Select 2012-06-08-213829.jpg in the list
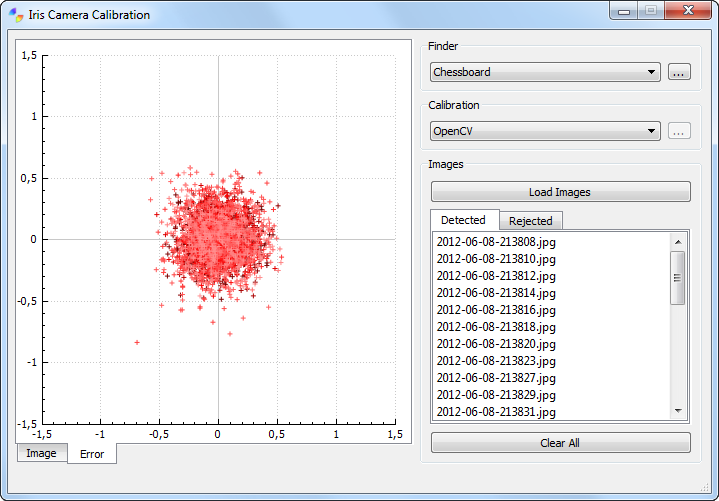The width and height of the screenshot is (719, 501). tap(552, 395)
